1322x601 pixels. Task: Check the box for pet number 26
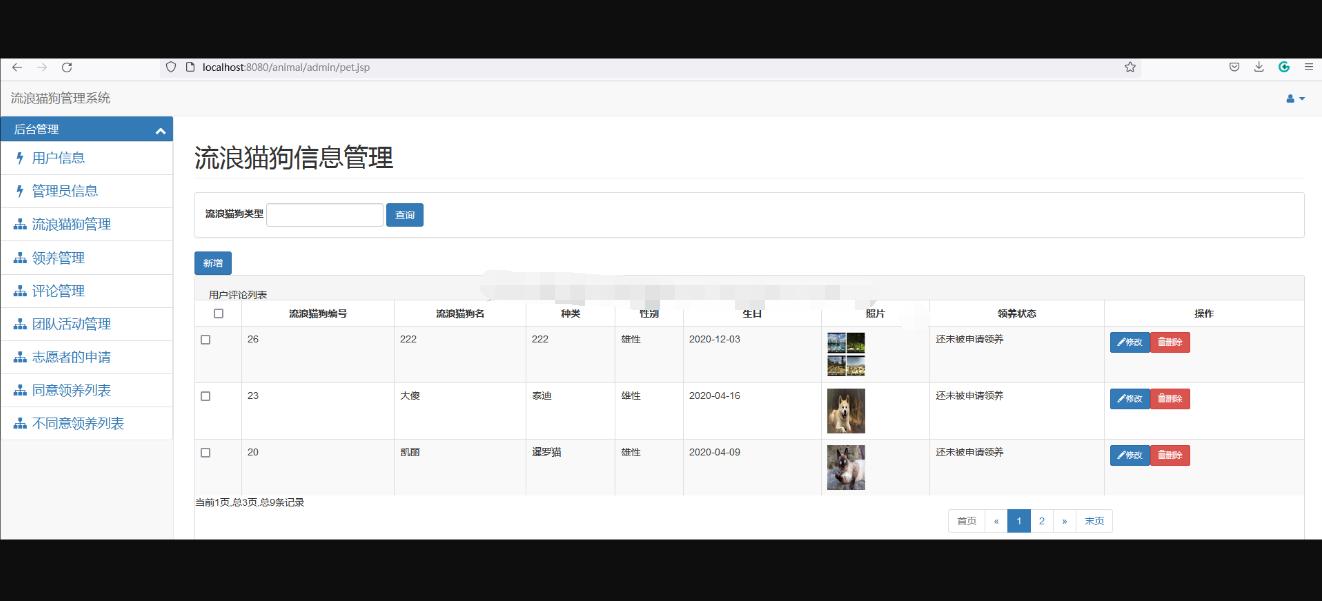click(x=206, y=340)
